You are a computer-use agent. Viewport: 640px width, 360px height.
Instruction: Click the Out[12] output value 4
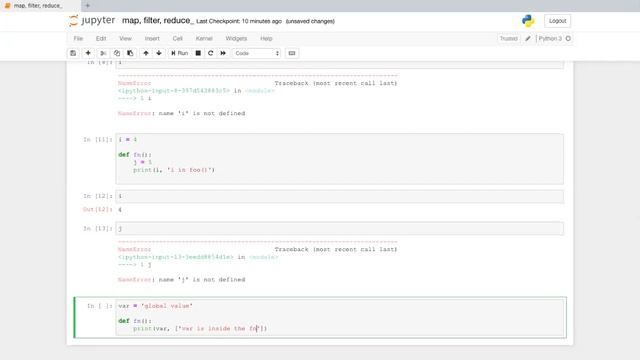tap(120, 209)
